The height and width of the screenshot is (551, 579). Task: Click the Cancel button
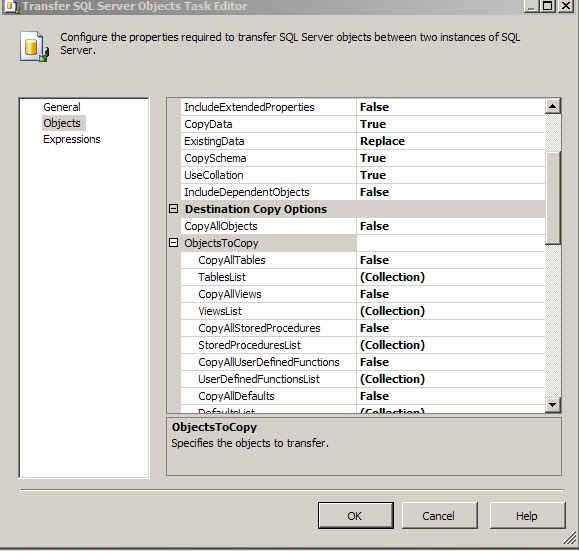[439, 516]
